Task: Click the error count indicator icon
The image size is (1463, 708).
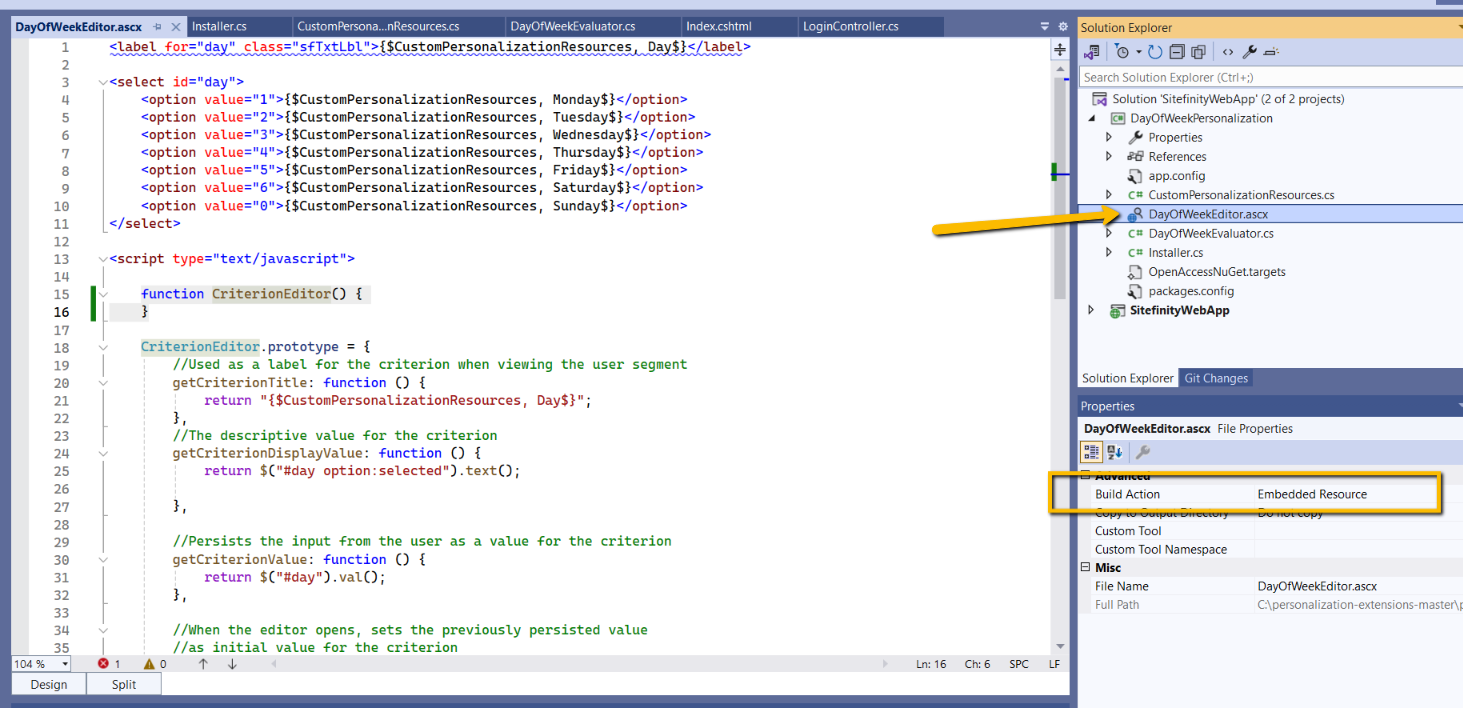Action: point(103,664)
